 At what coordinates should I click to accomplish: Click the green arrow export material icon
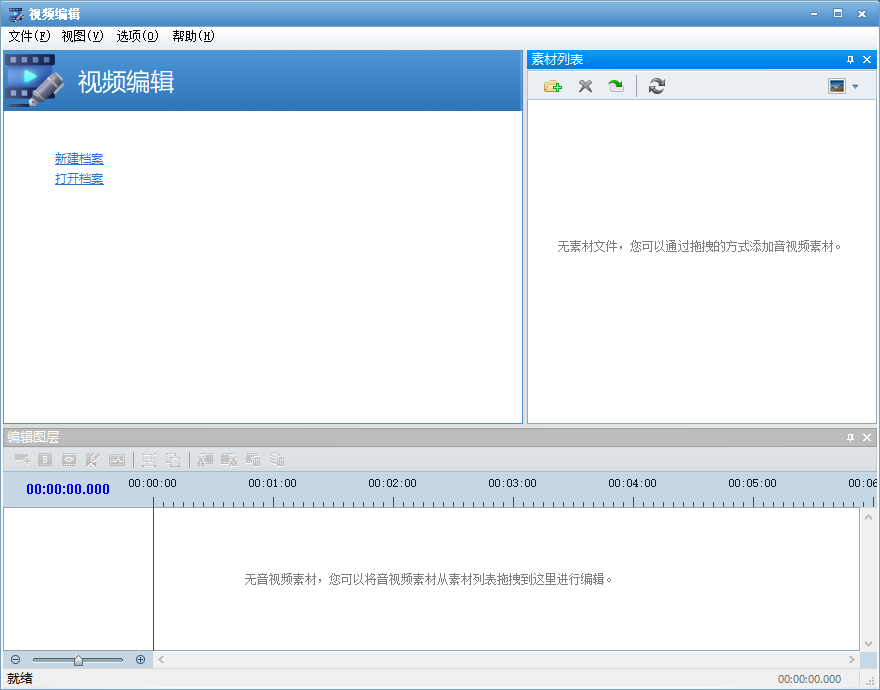[x=616, y=86]
